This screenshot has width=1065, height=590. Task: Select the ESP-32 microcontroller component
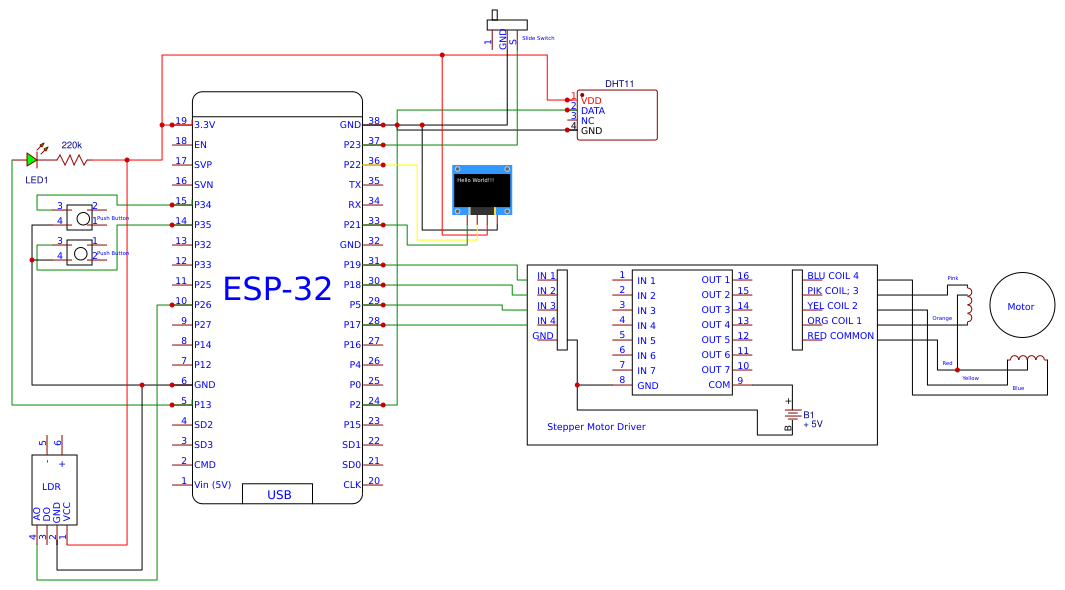point(280,290)
